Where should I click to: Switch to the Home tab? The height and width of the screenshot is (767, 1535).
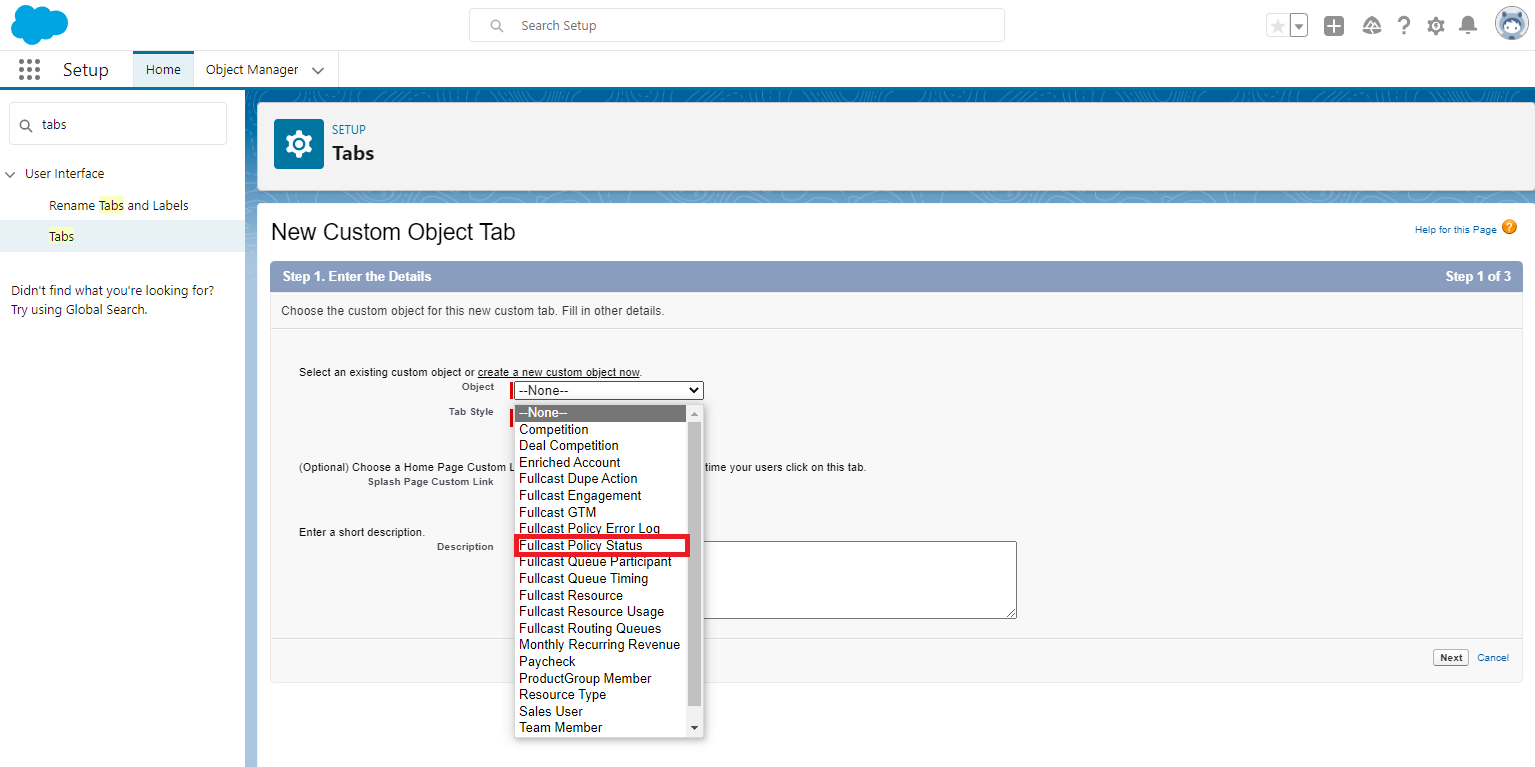(x=163, y=70)
